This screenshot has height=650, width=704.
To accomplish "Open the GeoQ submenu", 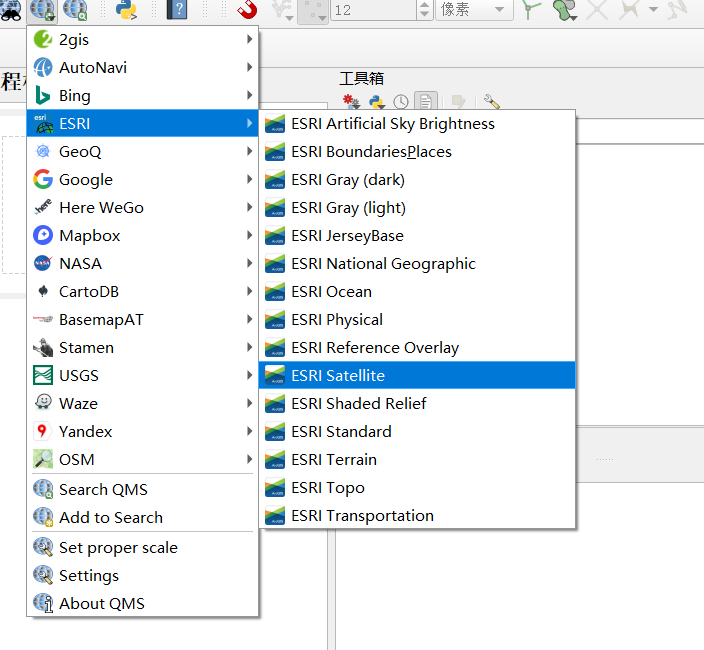I will (142, 151).
